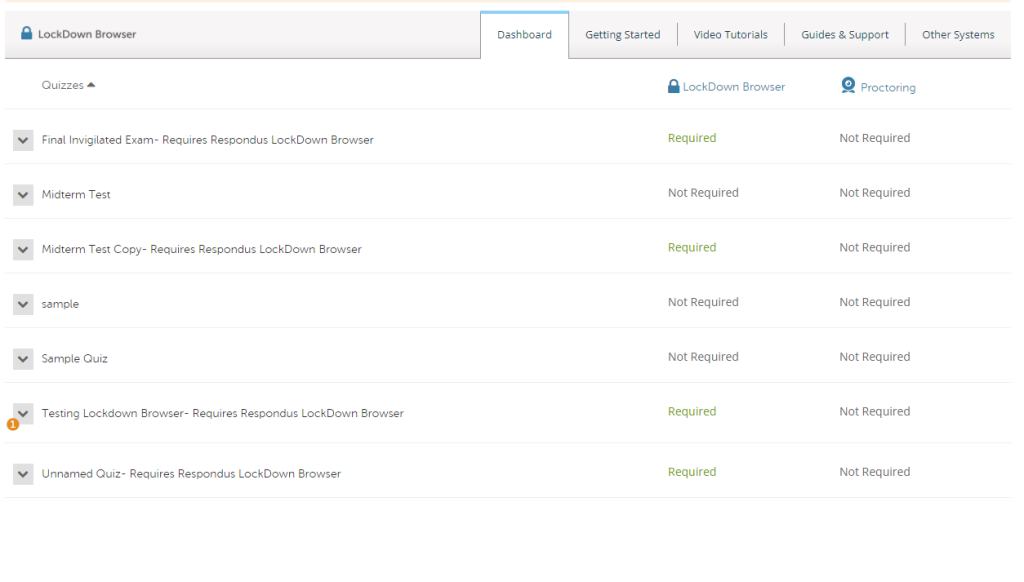Open the Guides & Support page
The image size is (1024, 582).
point(844,33)
